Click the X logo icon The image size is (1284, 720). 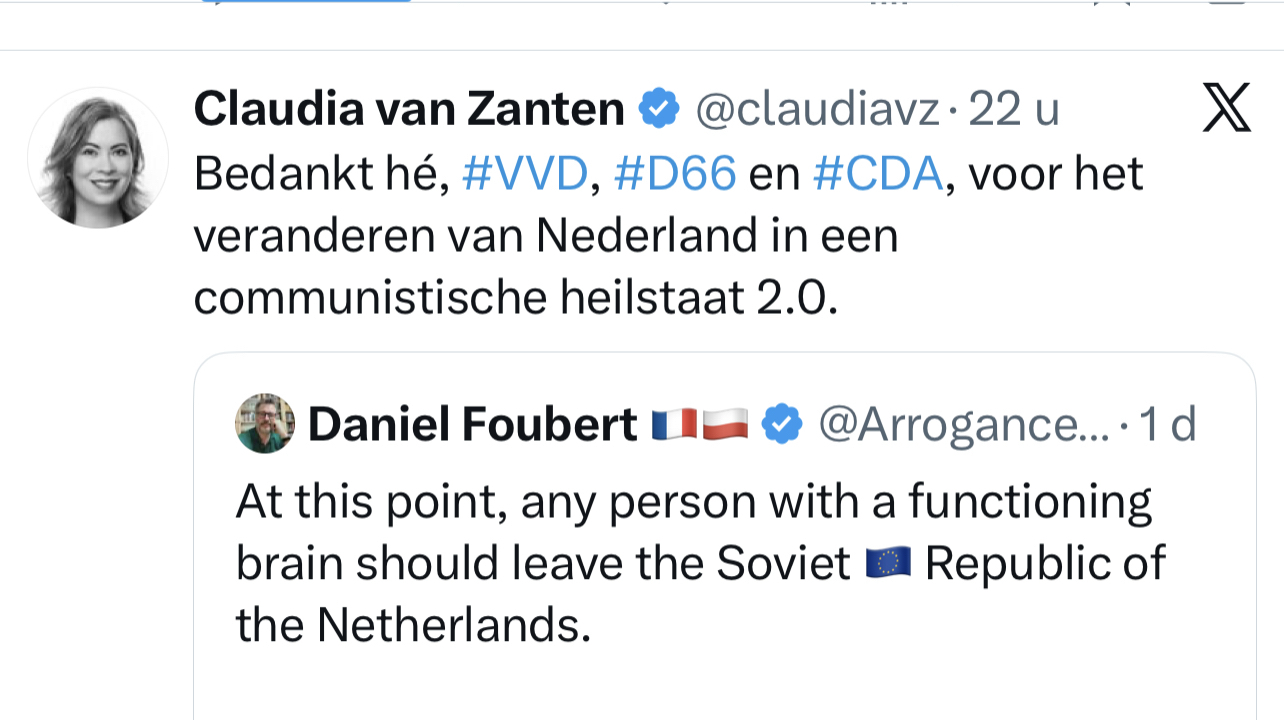[x=1226, y=108]
